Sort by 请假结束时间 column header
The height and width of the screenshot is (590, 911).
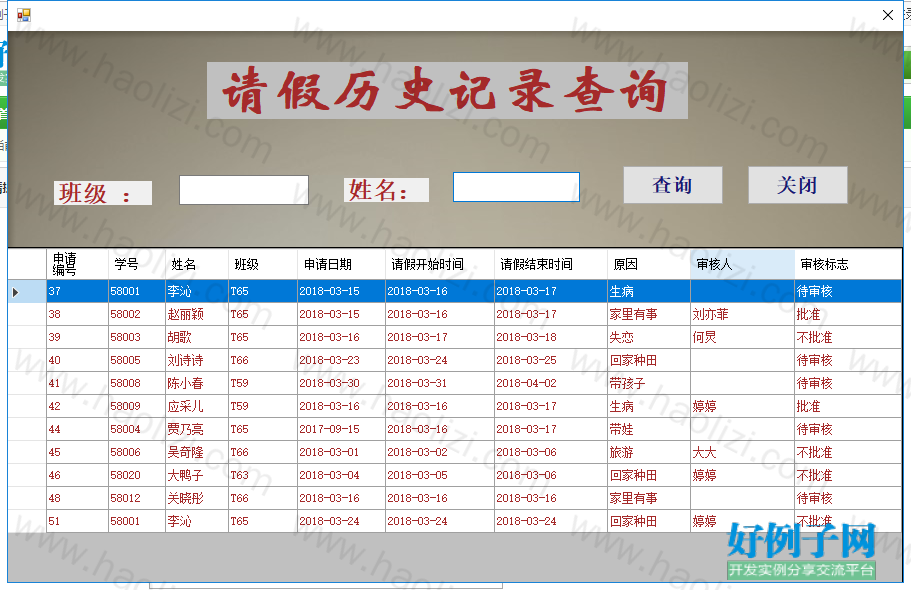(x=551, y=264)
